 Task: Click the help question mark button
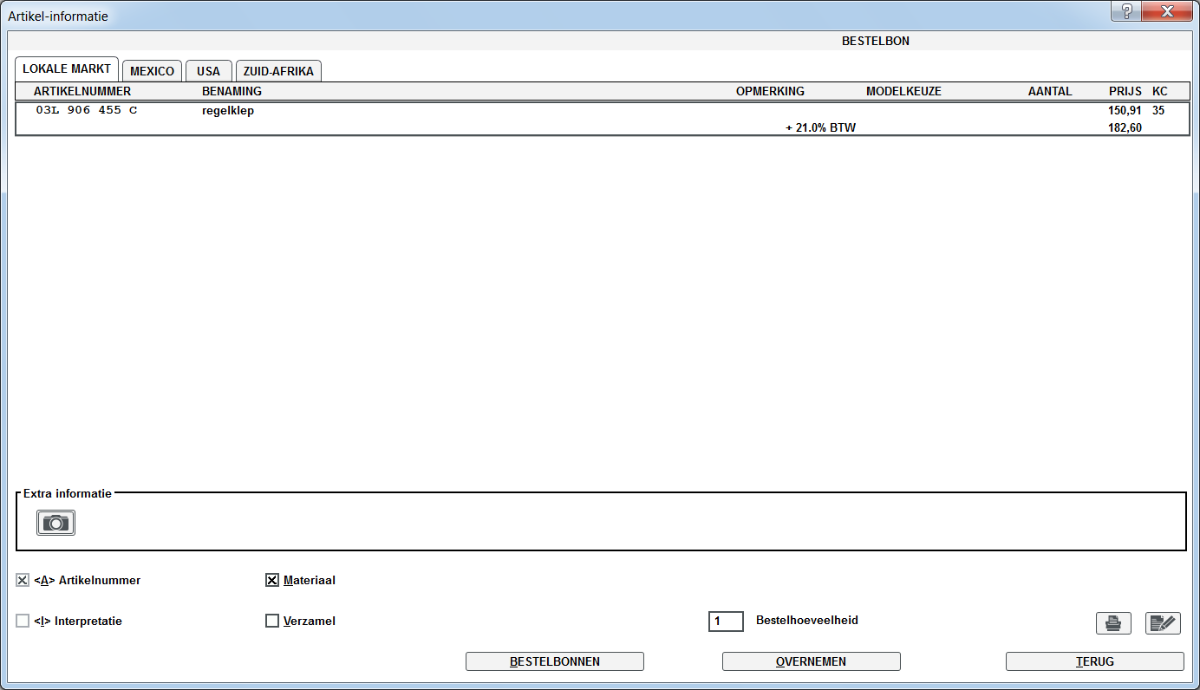point(1127,11)
